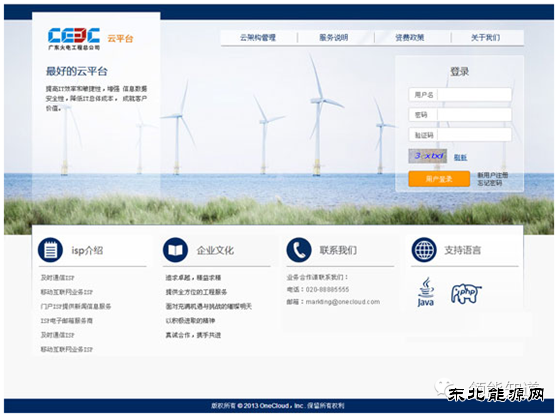Image resolution: width=558 pixels, height=417 pixels.
Task: Click the 忘记密码 link
Action: pos(489,183)
